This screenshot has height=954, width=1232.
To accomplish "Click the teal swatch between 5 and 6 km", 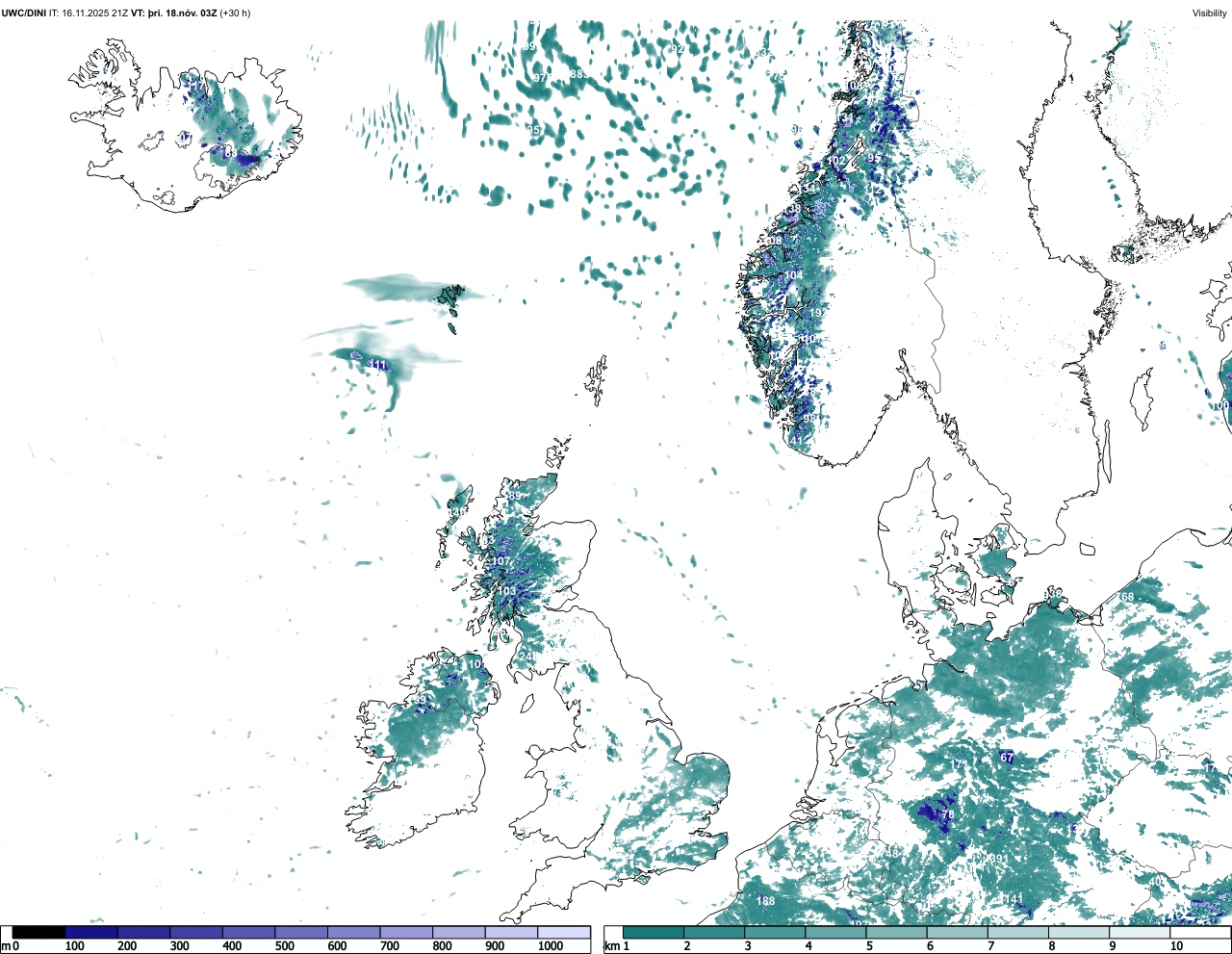I will 897,932.
